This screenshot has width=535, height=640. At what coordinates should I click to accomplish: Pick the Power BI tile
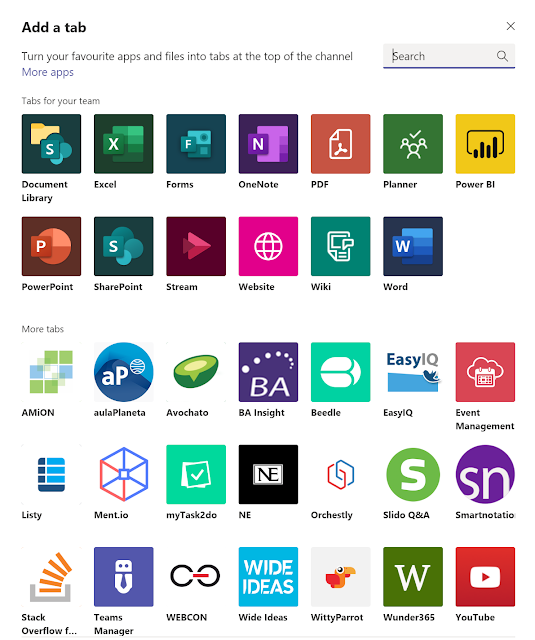(x=485, y=144)
